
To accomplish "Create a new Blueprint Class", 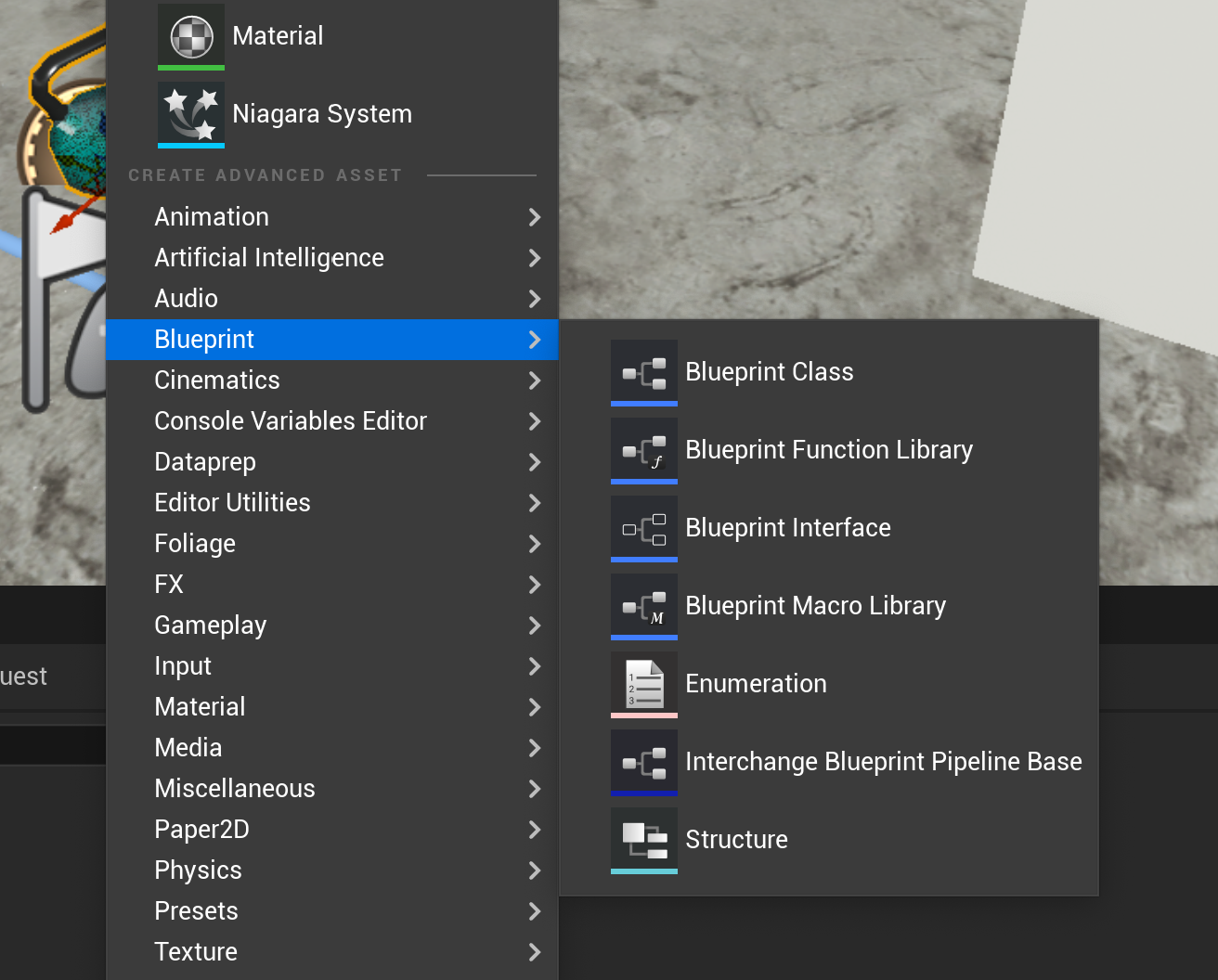I will [829, 372].
